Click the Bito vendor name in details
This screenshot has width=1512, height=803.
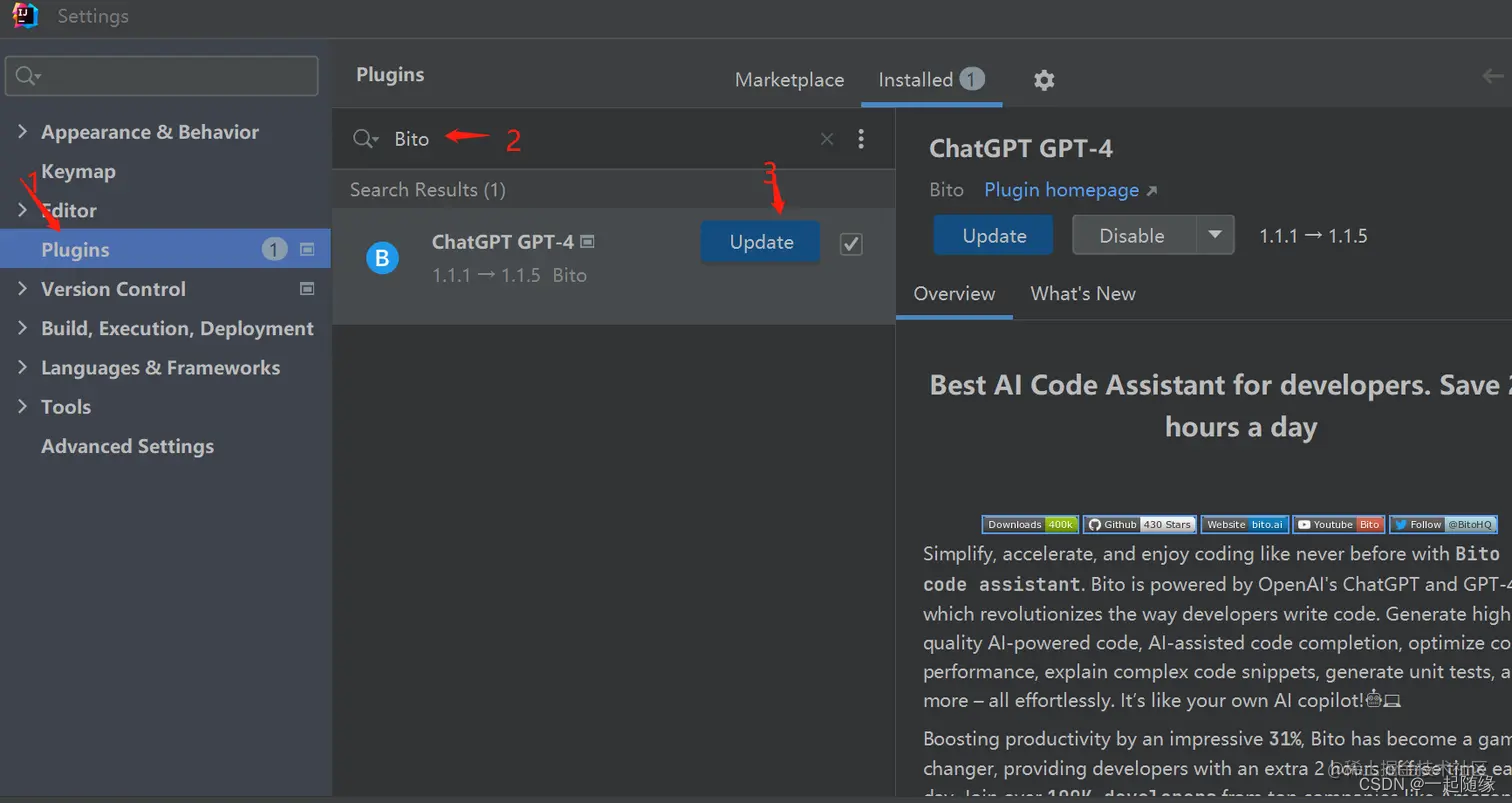(946, 190)
